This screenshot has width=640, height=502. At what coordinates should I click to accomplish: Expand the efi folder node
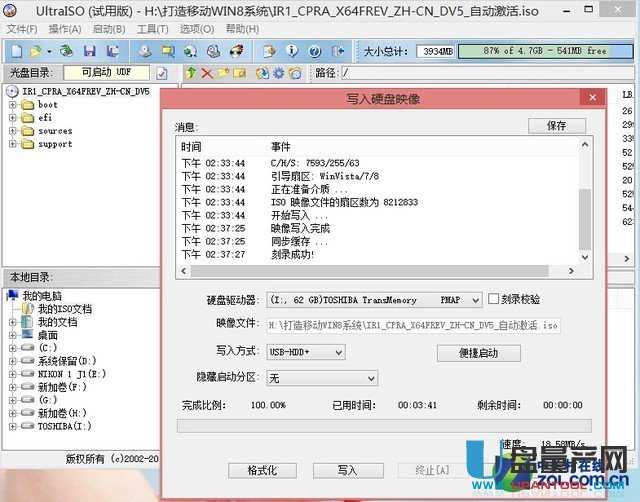pos(13,118)
